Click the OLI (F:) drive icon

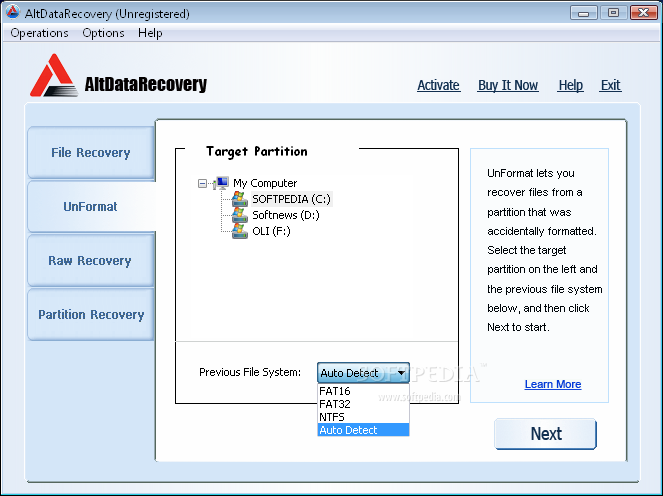[x=240, y=231]
